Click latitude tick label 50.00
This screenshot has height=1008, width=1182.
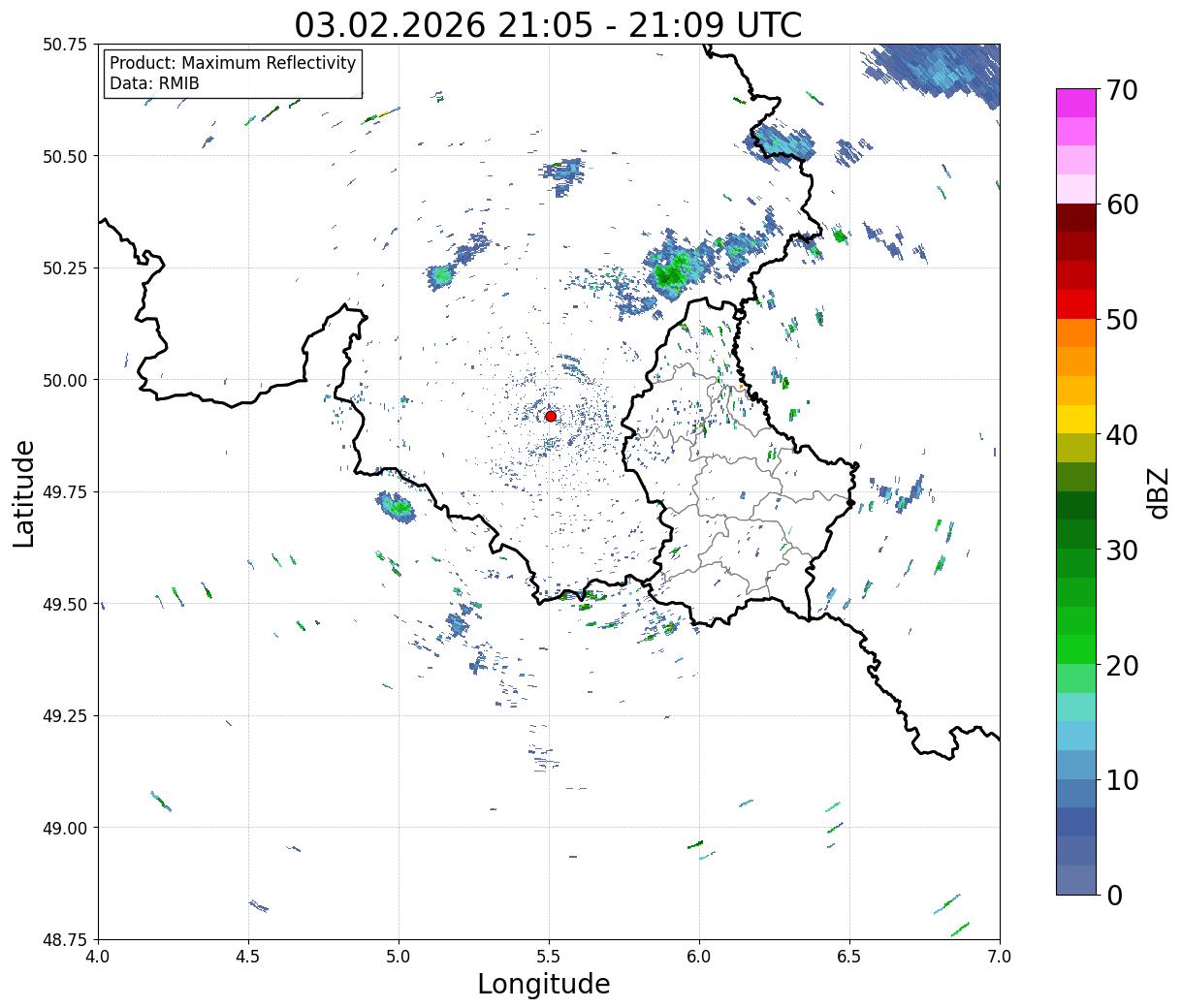click(x=65, y=380)
